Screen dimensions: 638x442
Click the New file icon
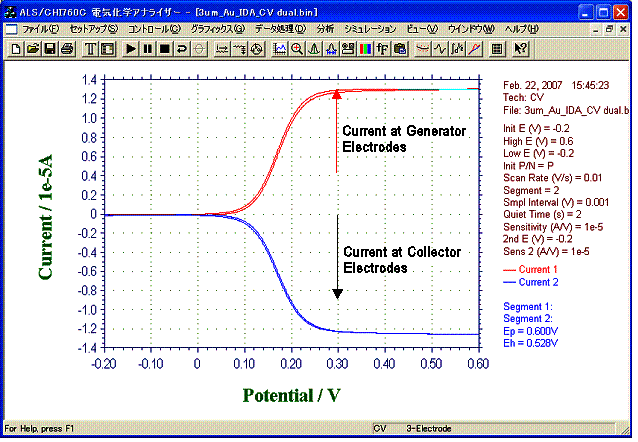pos(15,48)
